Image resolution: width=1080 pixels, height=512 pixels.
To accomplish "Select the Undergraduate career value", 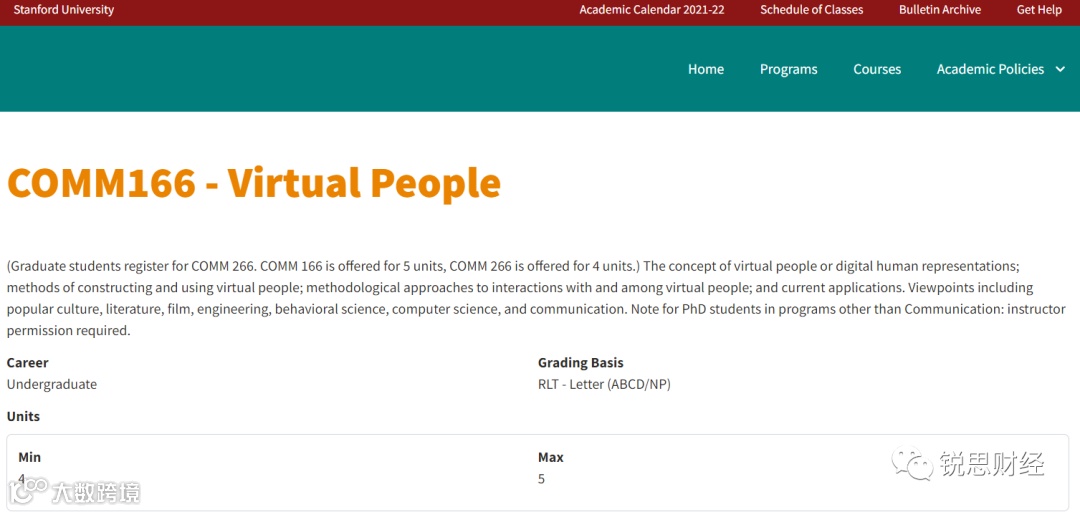I will (52, 385).
